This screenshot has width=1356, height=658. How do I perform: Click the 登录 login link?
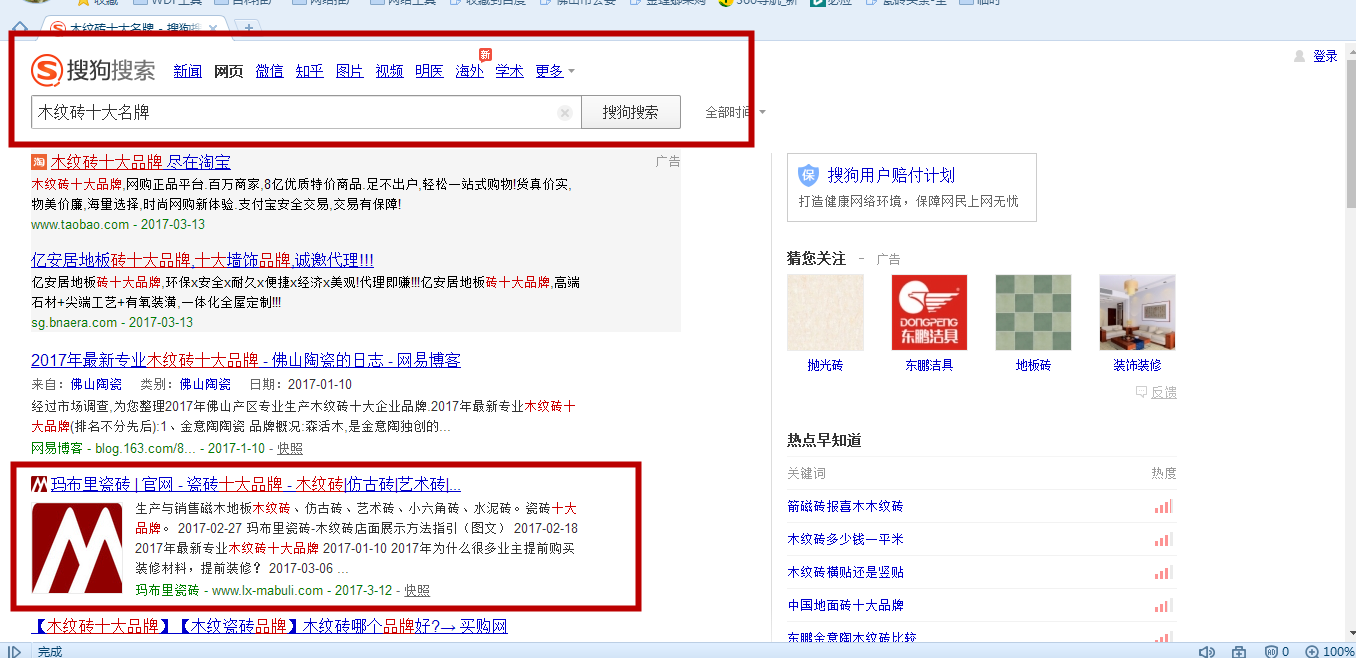click(x=1325, y=56)
